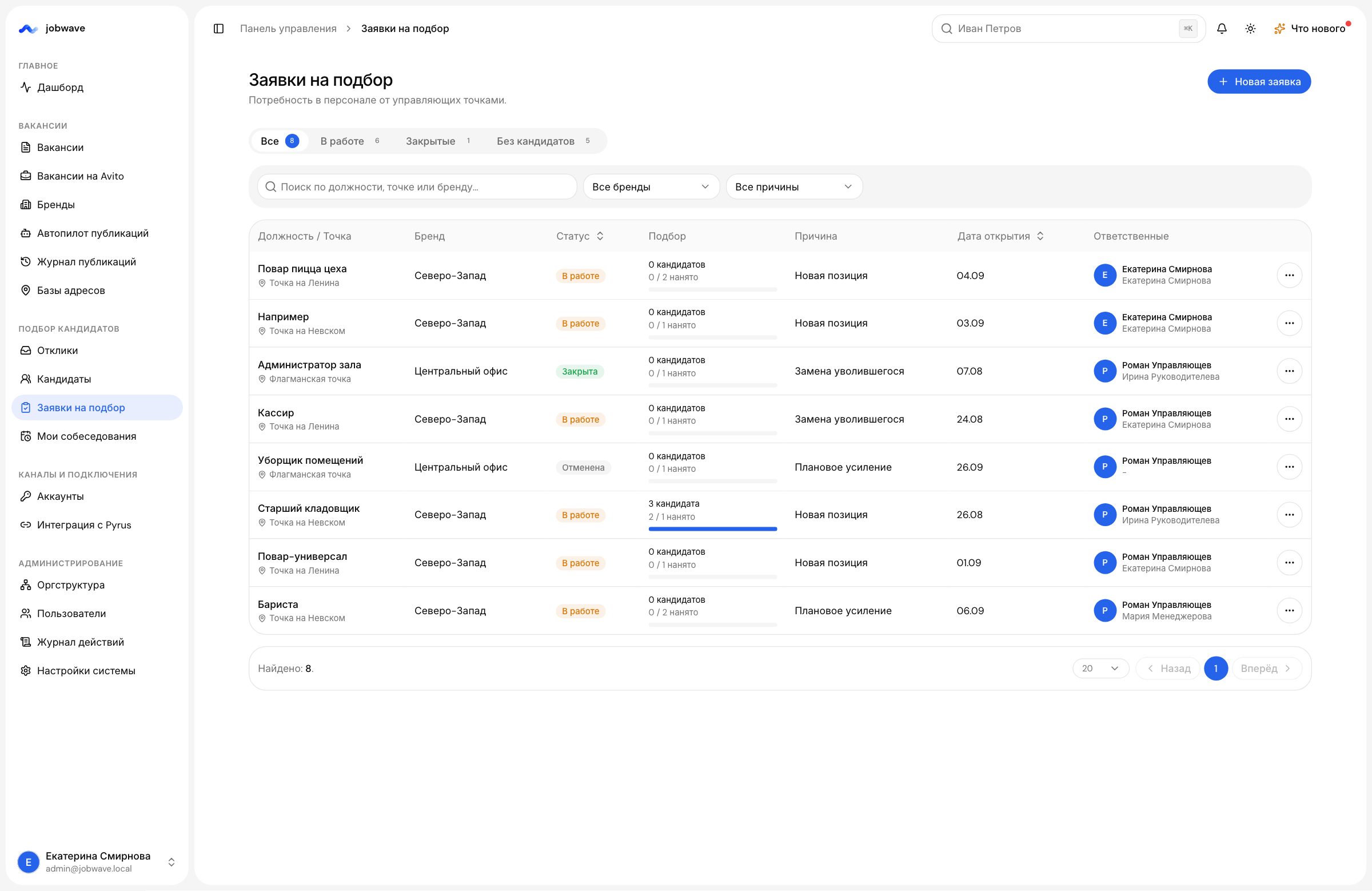Open row actions for Бариста
Viewport: 1372px width, 891px height.
click(x=1289, y=610)
